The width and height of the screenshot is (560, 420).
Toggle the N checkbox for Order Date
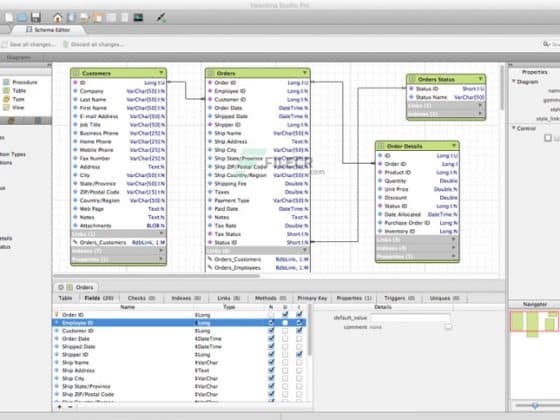pos(271,339)
